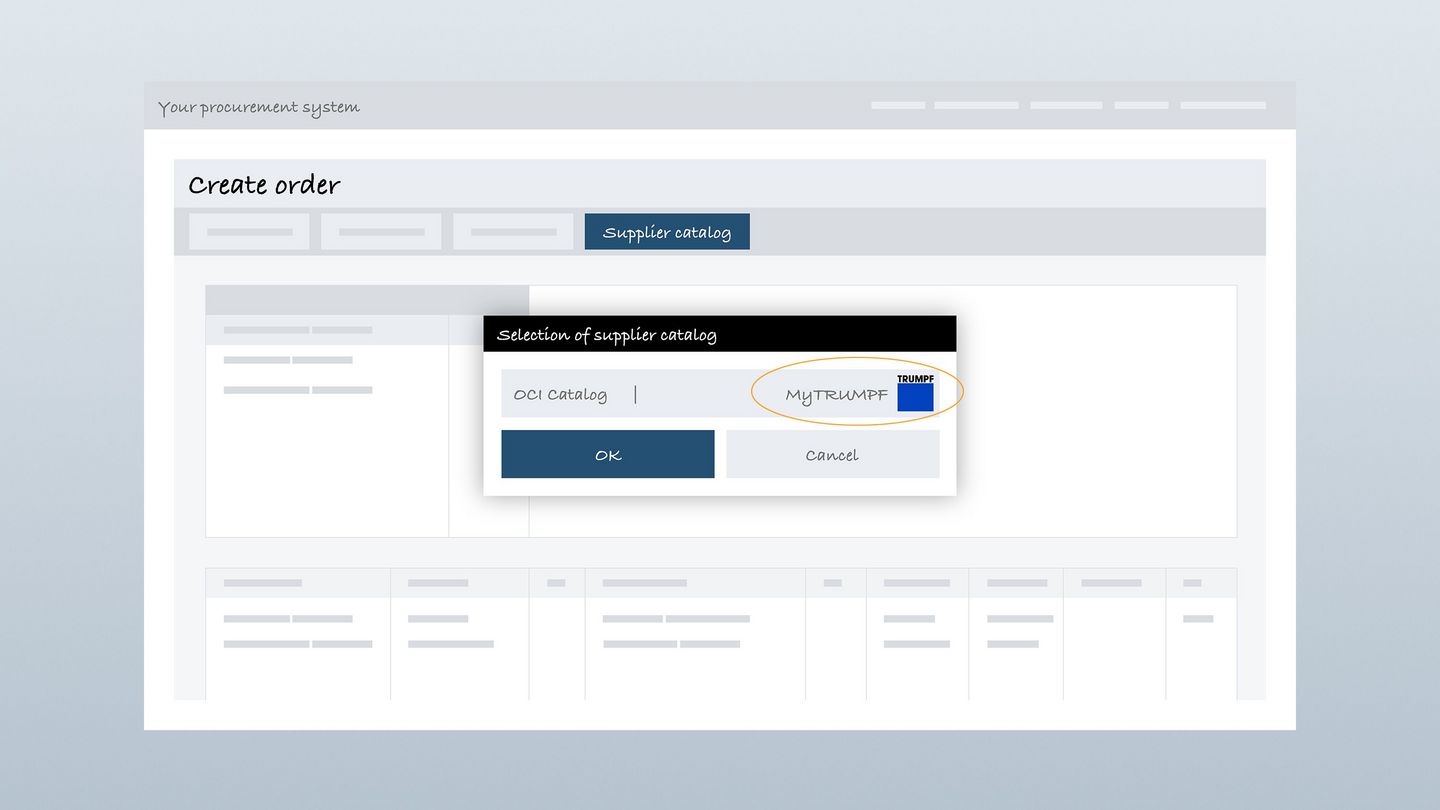This screenshot has width=1440, height=810.
Task: Click the first navigation item in the top header
Action: point(897,105)
